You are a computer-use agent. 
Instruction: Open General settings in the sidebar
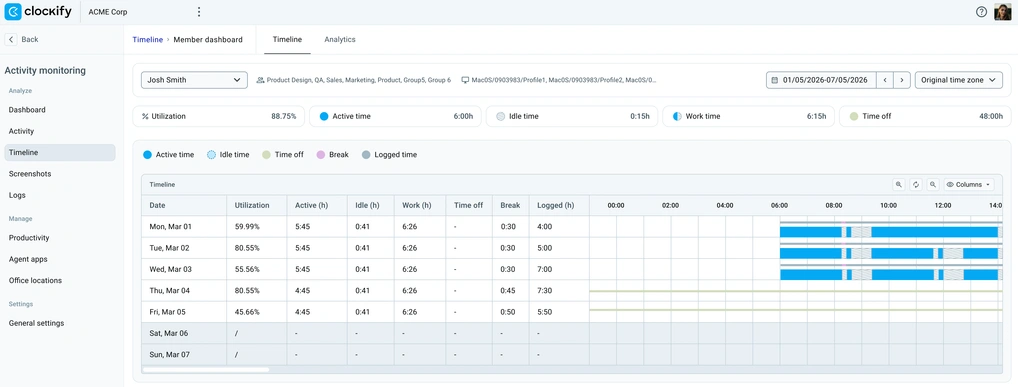tap(36, 323)
